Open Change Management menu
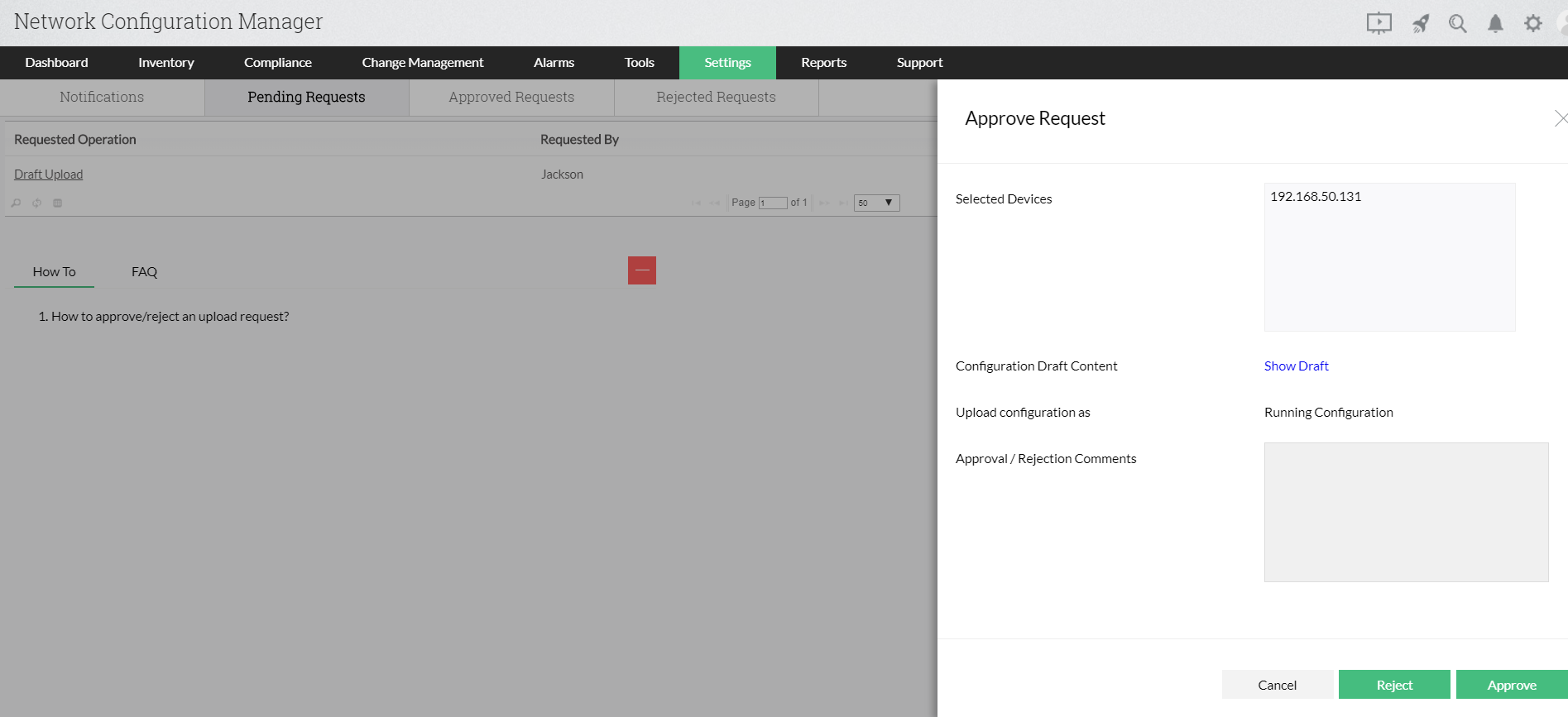1568x717 pixels. (423, 63)
